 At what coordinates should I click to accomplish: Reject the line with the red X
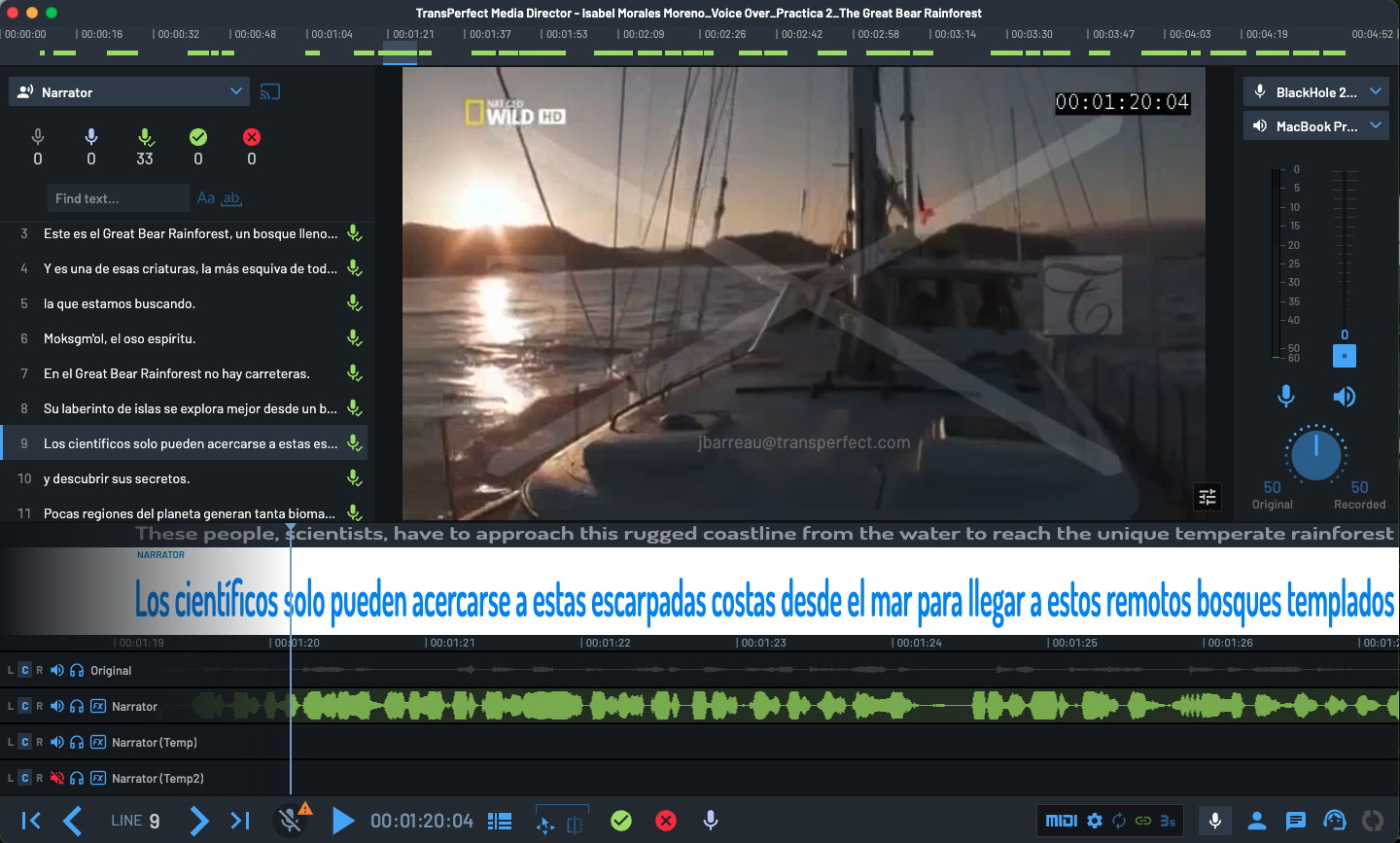click(666, 821)
